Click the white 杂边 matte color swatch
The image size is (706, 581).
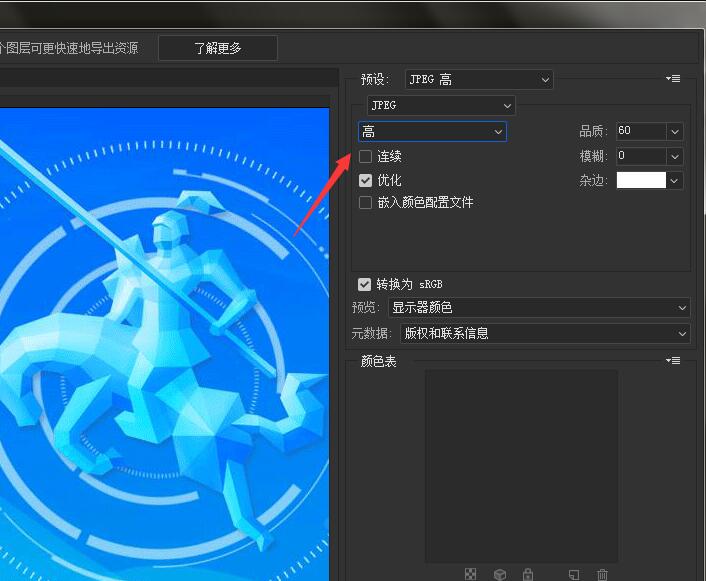pos(640,180)
